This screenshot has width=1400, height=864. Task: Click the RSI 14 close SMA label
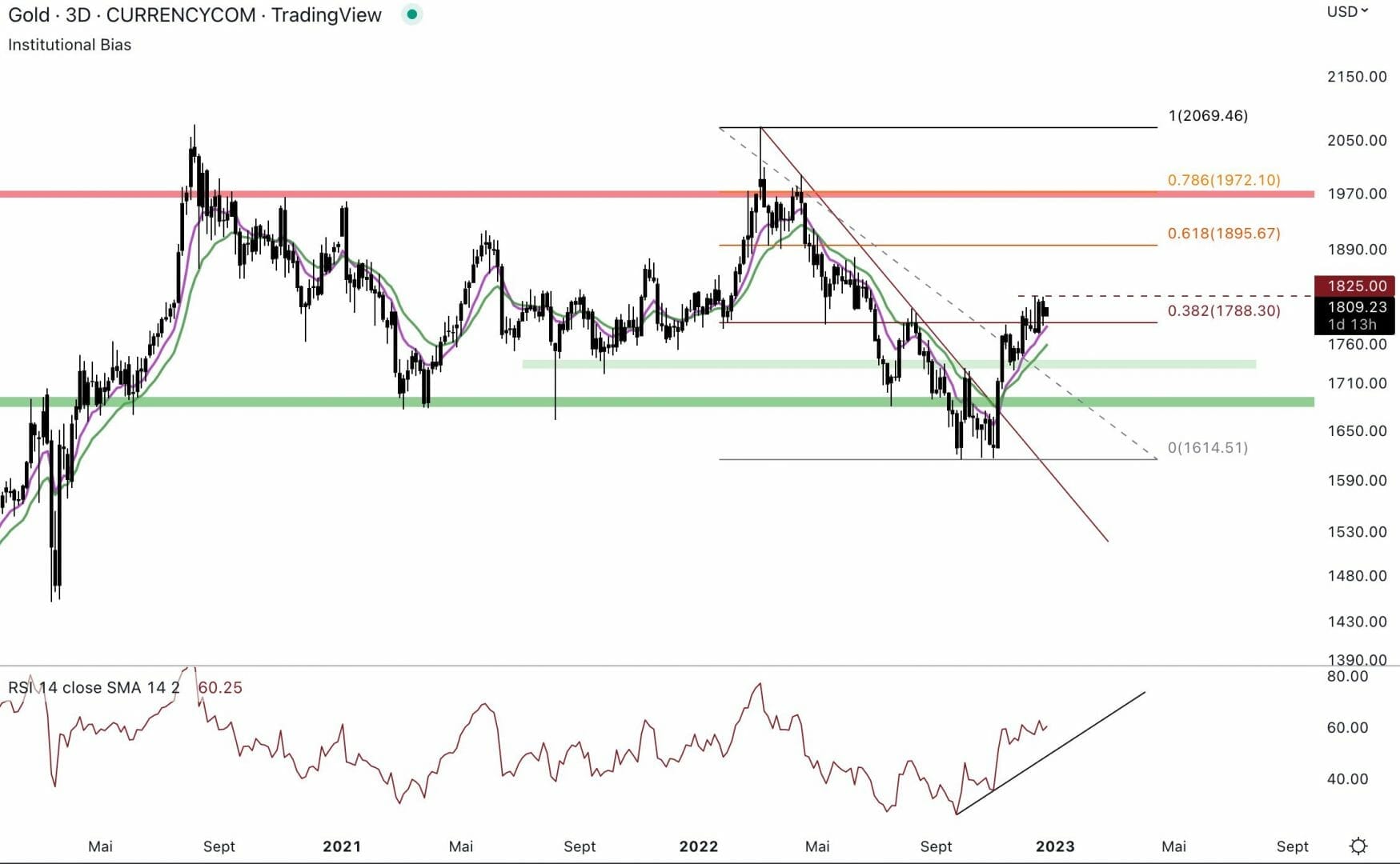(x=93, y=687)
